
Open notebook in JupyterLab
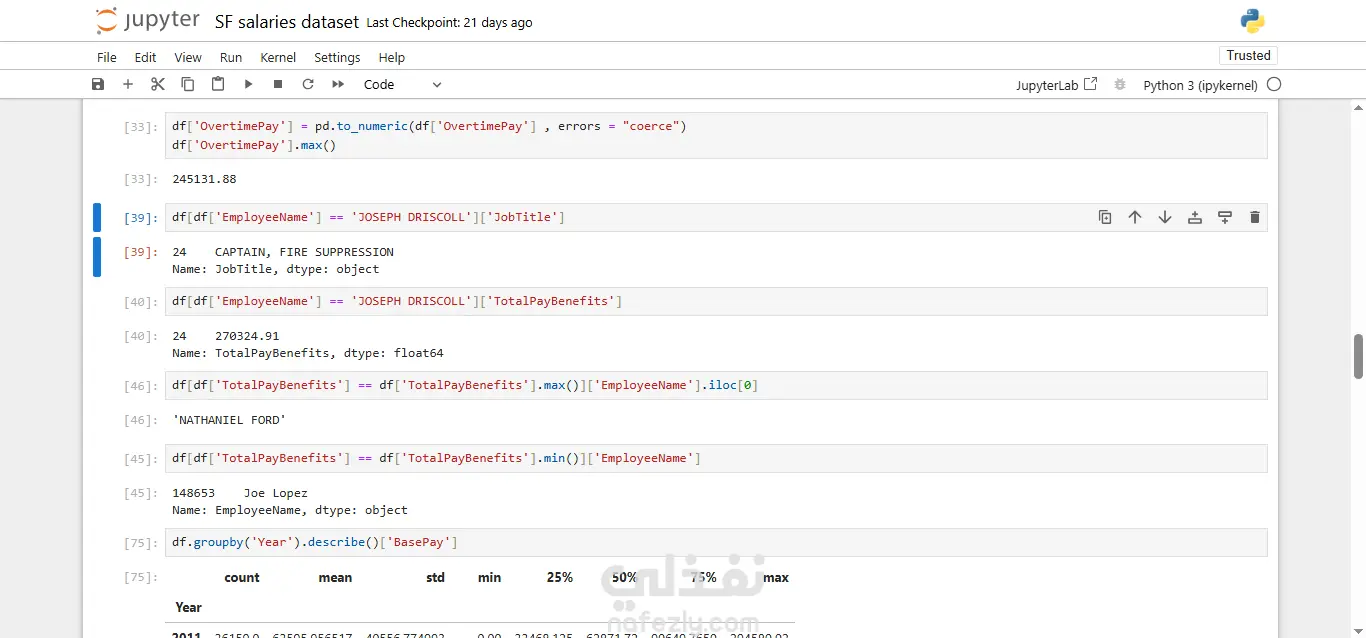click(1056, 85)
